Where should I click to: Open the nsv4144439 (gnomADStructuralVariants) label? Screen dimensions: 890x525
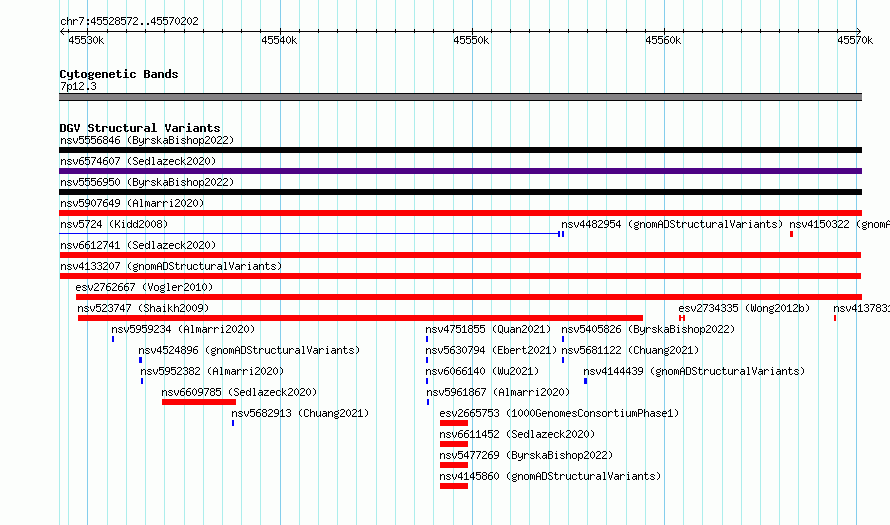pyautogui.click(x=694, y=371)
